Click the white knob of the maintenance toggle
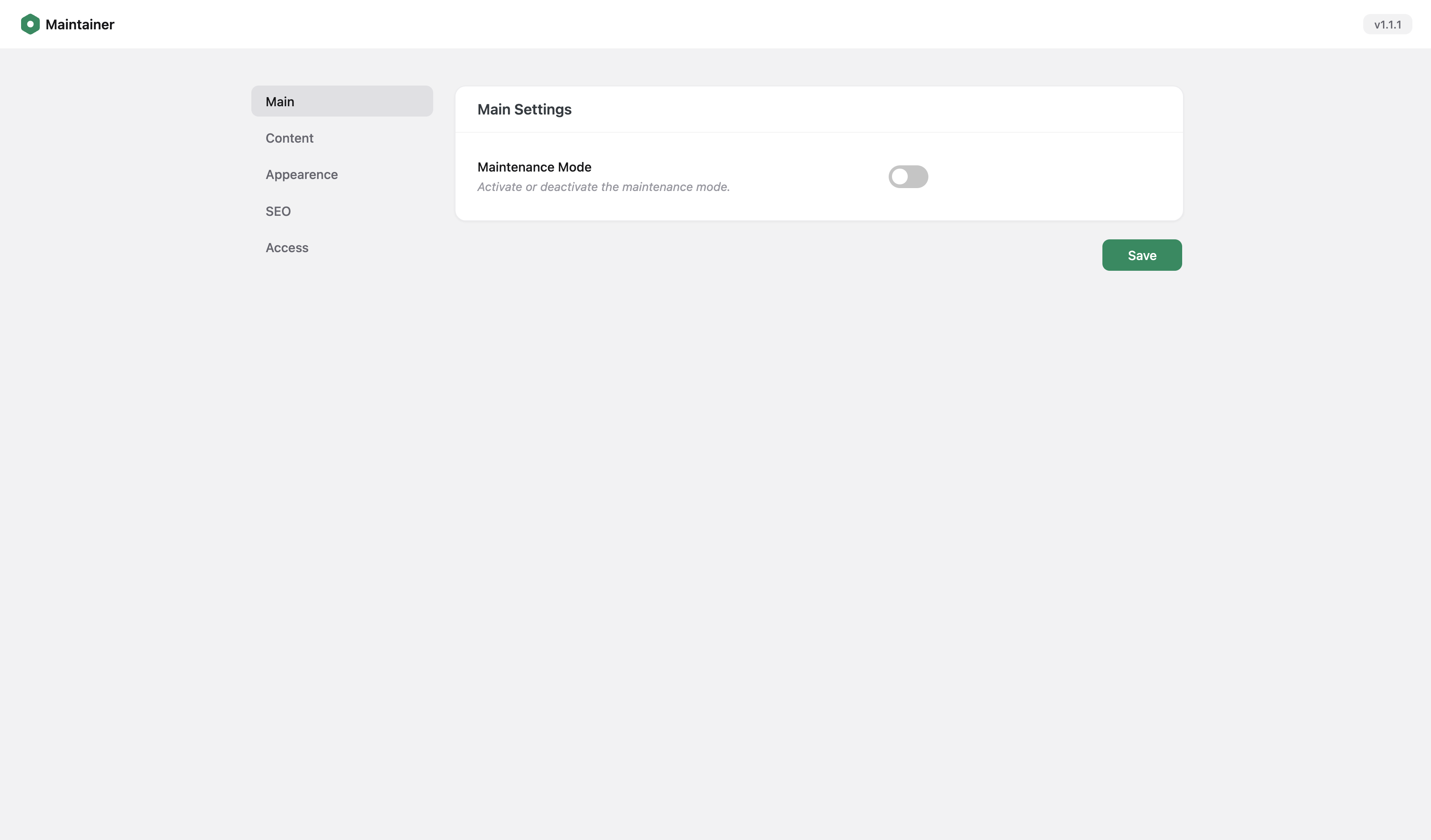This screenshot has height=840, width=1431. pyautogui.click(x=899, y=177)
